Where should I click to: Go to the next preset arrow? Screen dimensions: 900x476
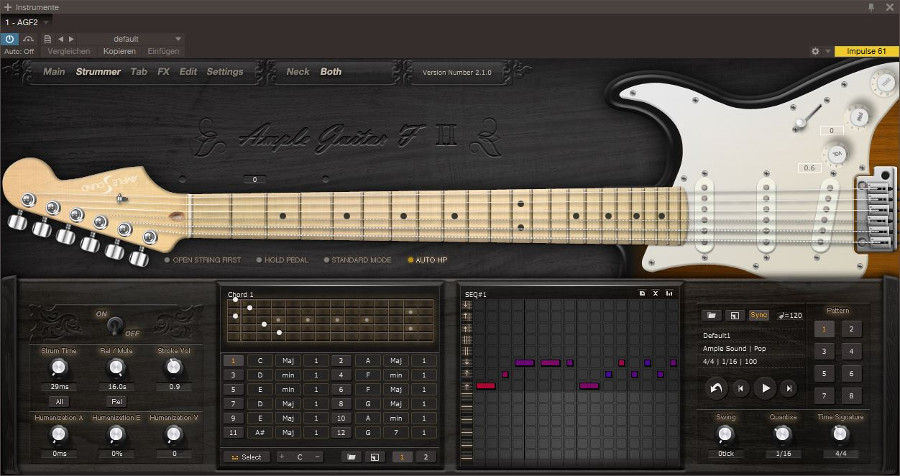pos(71,39)
